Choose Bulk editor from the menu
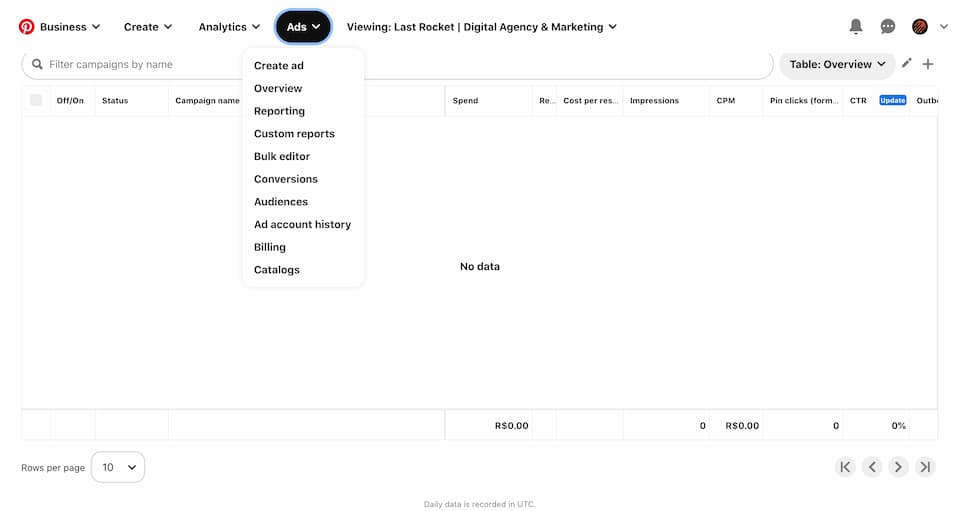 click(282, 156)
